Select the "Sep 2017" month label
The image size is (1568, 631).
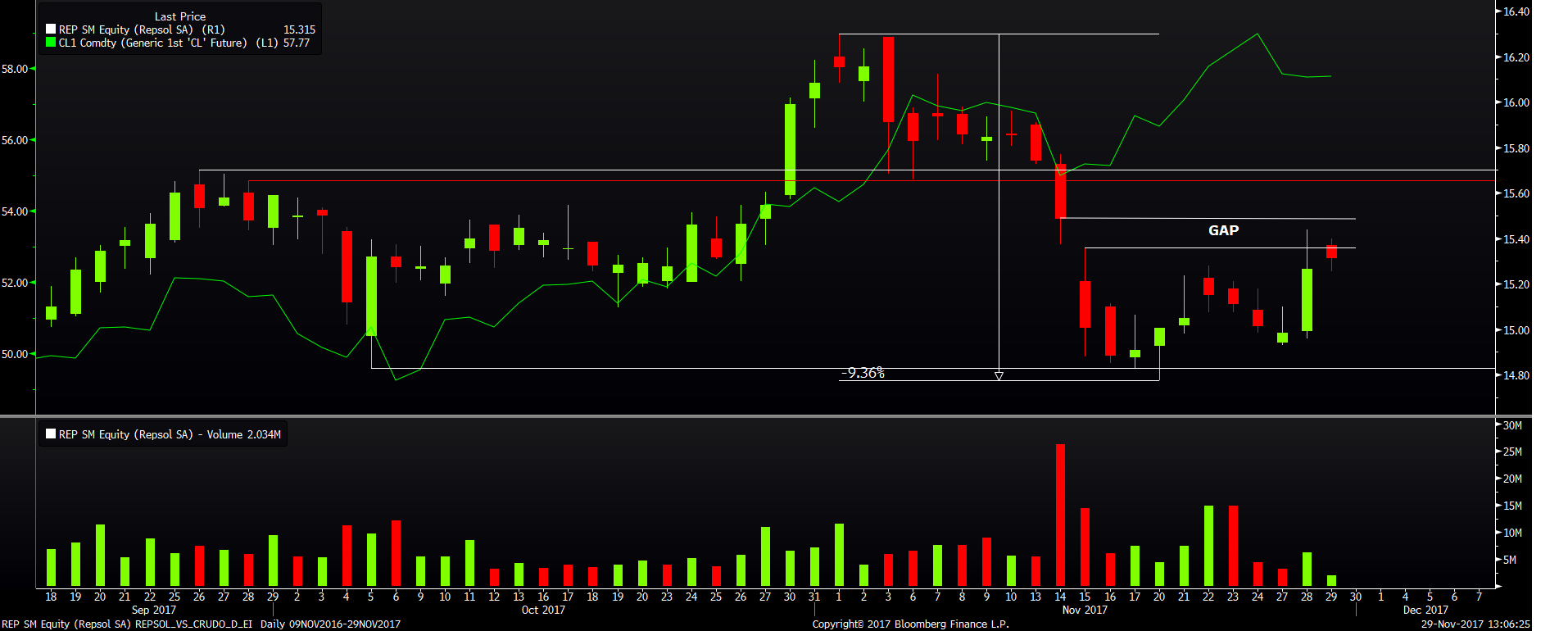click(x=154, y=610)
